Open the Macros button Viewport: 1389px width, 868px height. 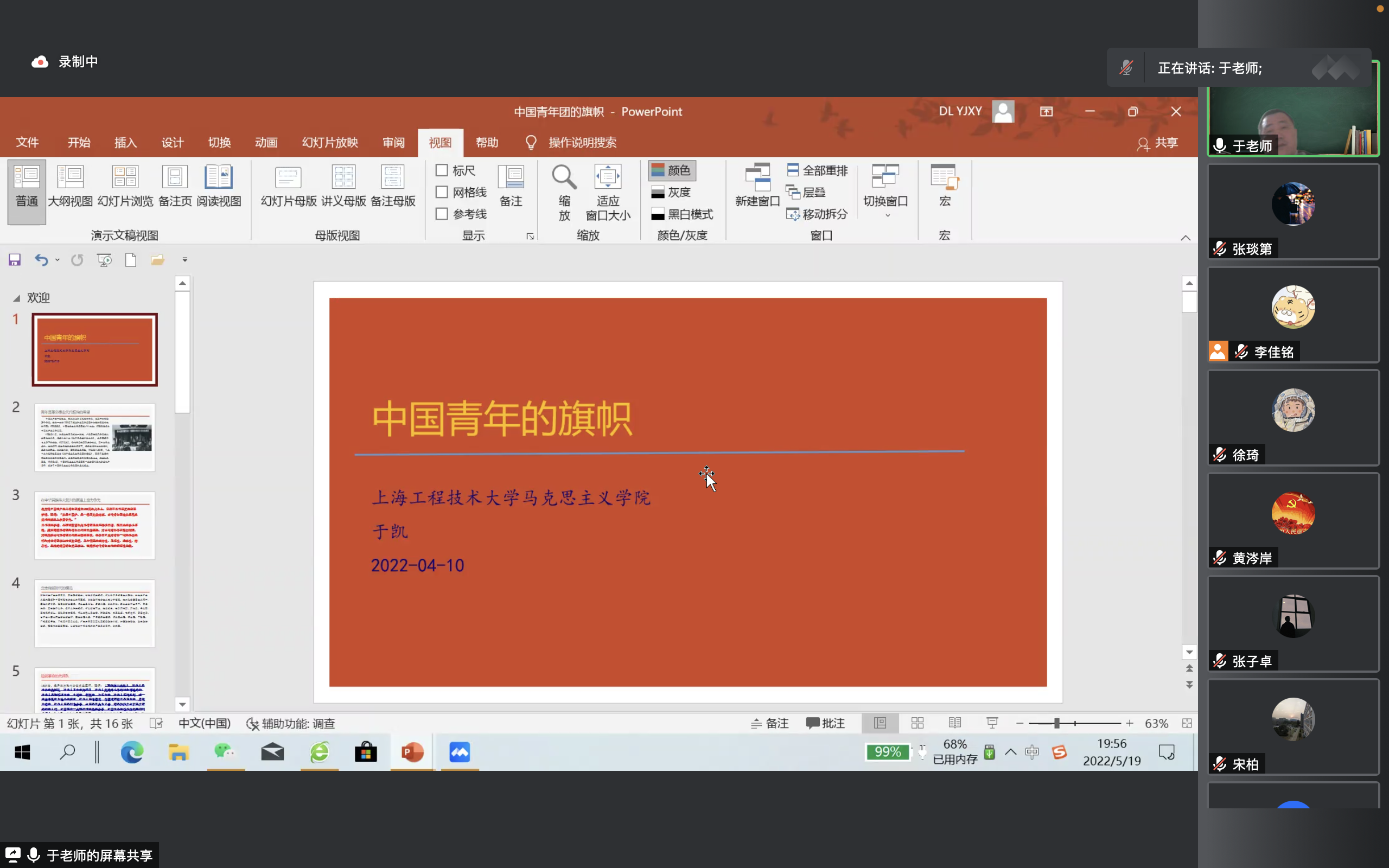click(x=945, y=185)
